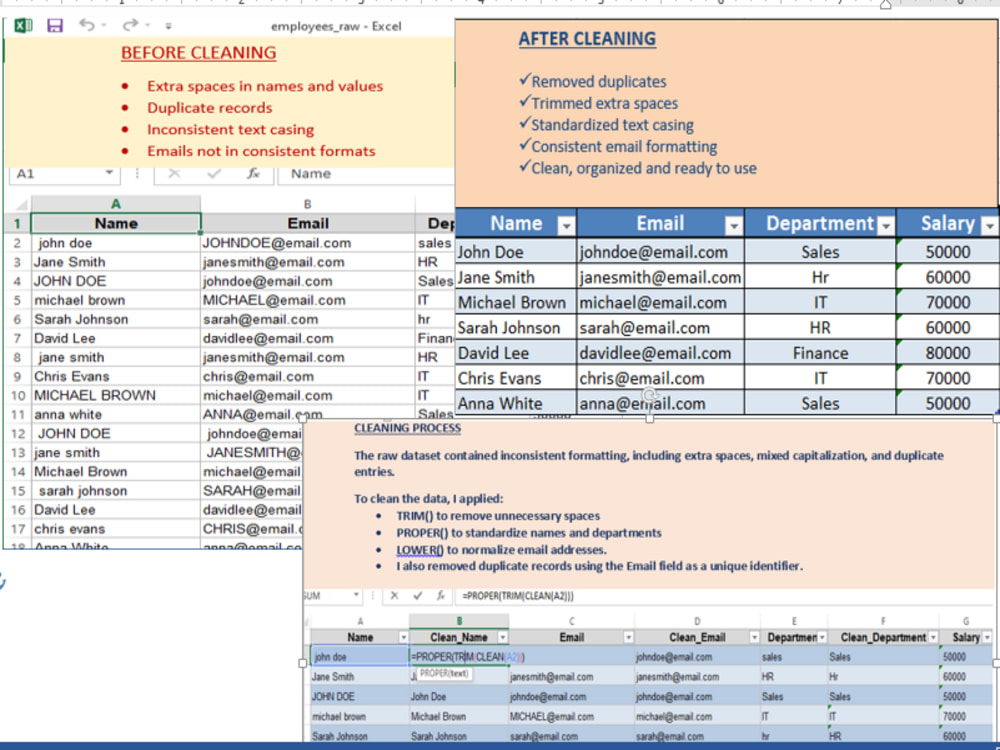Click the Enter checkmark icon beside the upper formula bar
Viewport: 1000px width, 750px height.
pos(214,173)
